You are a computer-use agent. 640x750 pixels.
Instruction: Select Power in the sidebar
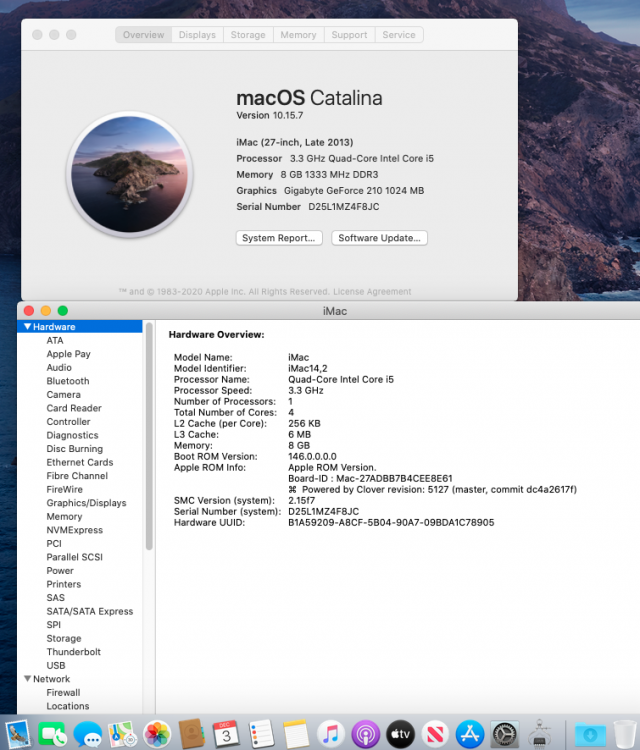60,571
